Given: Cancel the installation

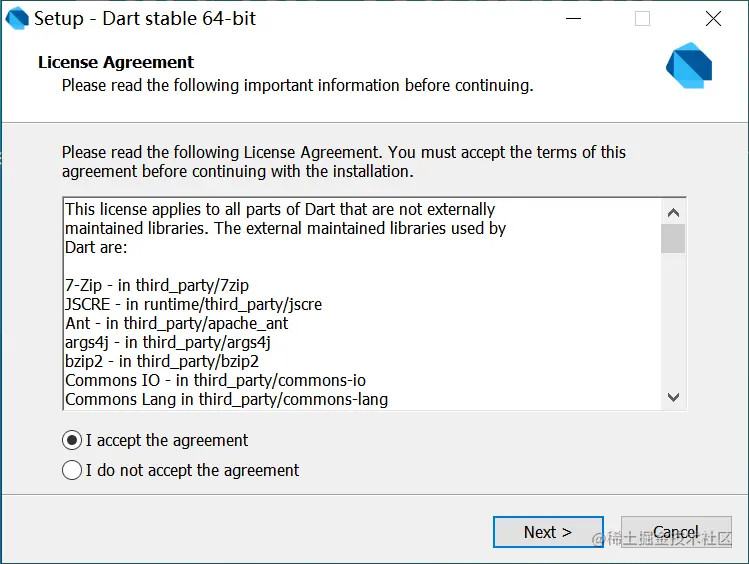Looking at the screenshot, I should (x=676, y=532).
